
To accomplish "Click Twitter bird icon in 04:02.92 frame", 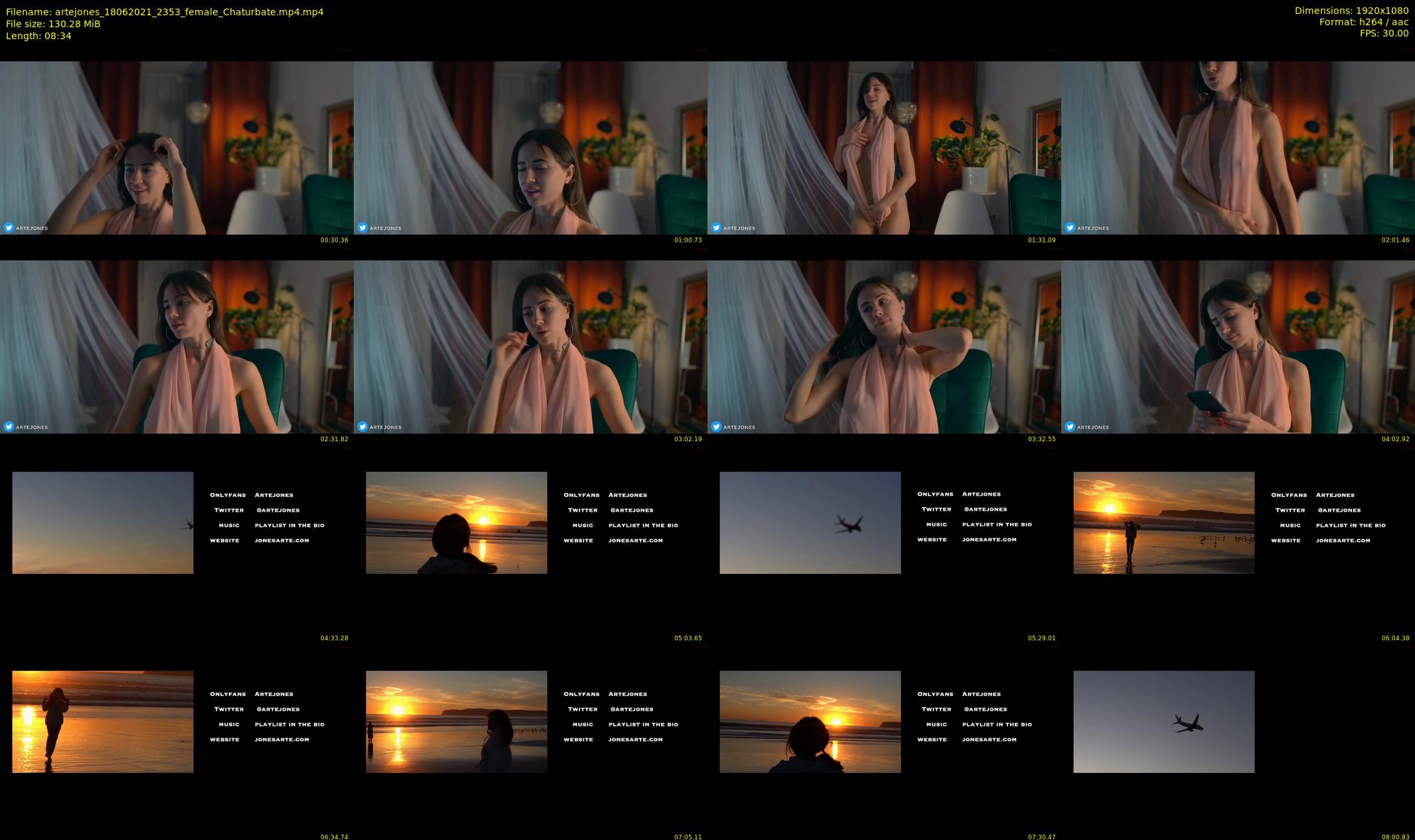I will pyautogui.click(x=1070, y=427).
